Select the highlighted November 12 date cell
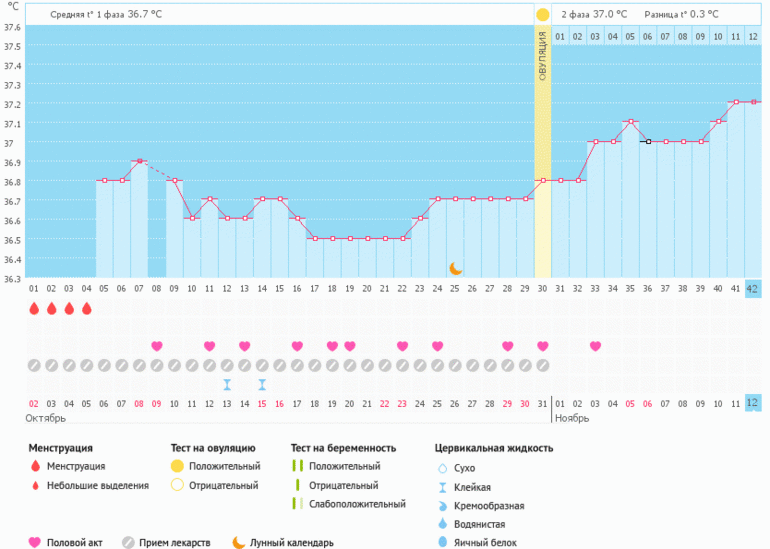This screenshot has height=549, width=770. (753, 402)
